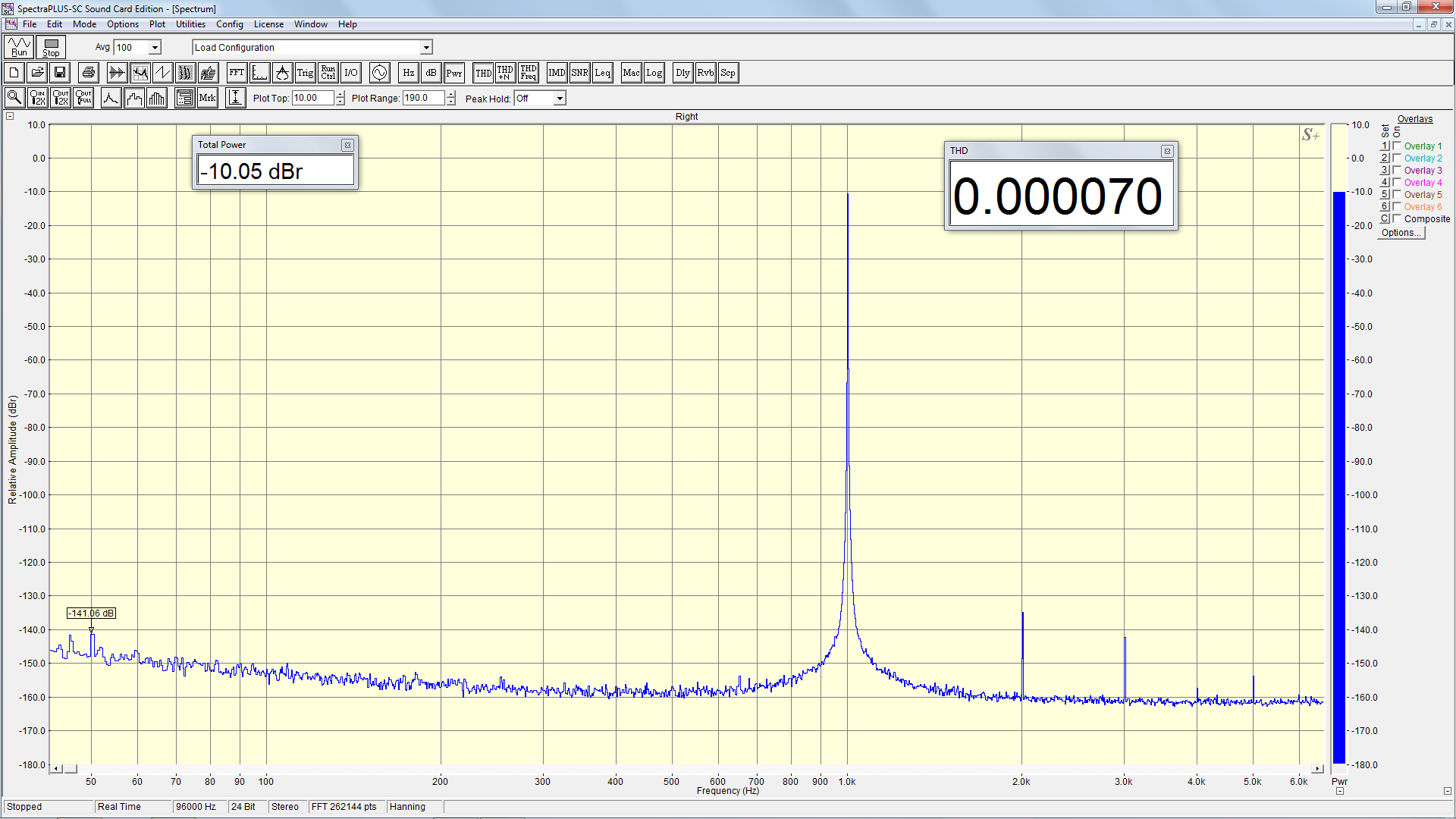Image resolution: width=1456 pixels, height=819 pixels.
Task: Select the Time Series view icon
Action: tap(117, 73)
